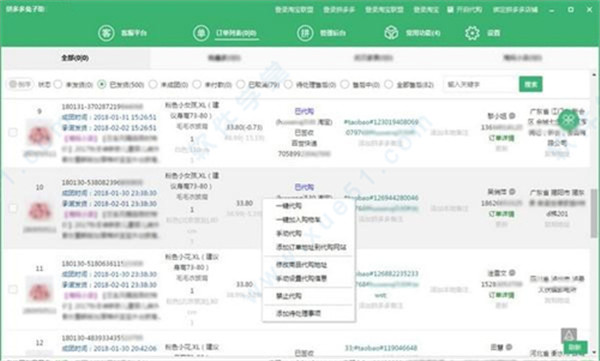The width and height of the screenshot is (600, 361).
Task: Click the floating green round menu button
Action: click(568, 120)
